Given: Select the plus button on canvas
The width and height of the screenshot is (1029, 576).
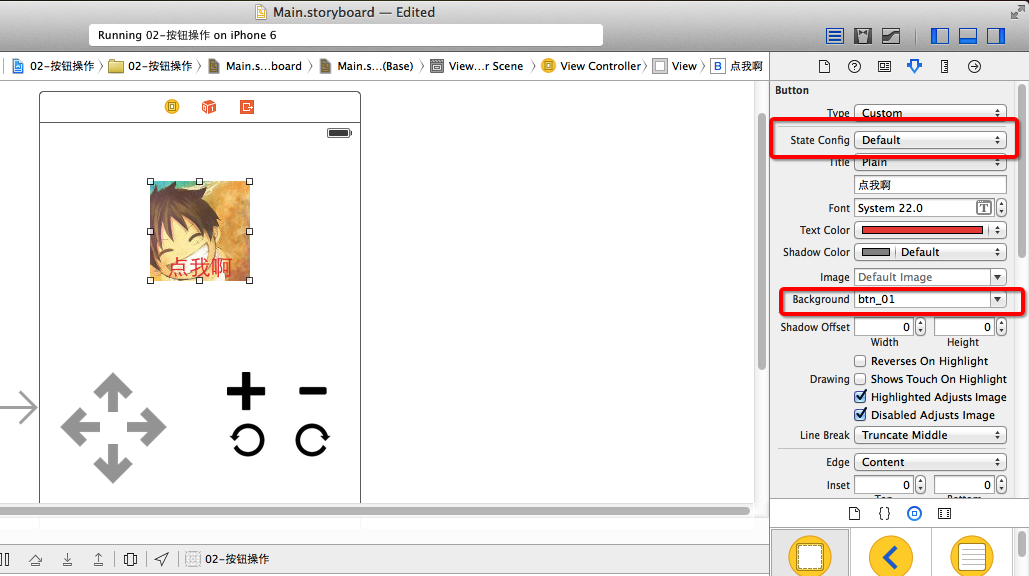Looking at the screenshot, I should click(x=246, y=391).
